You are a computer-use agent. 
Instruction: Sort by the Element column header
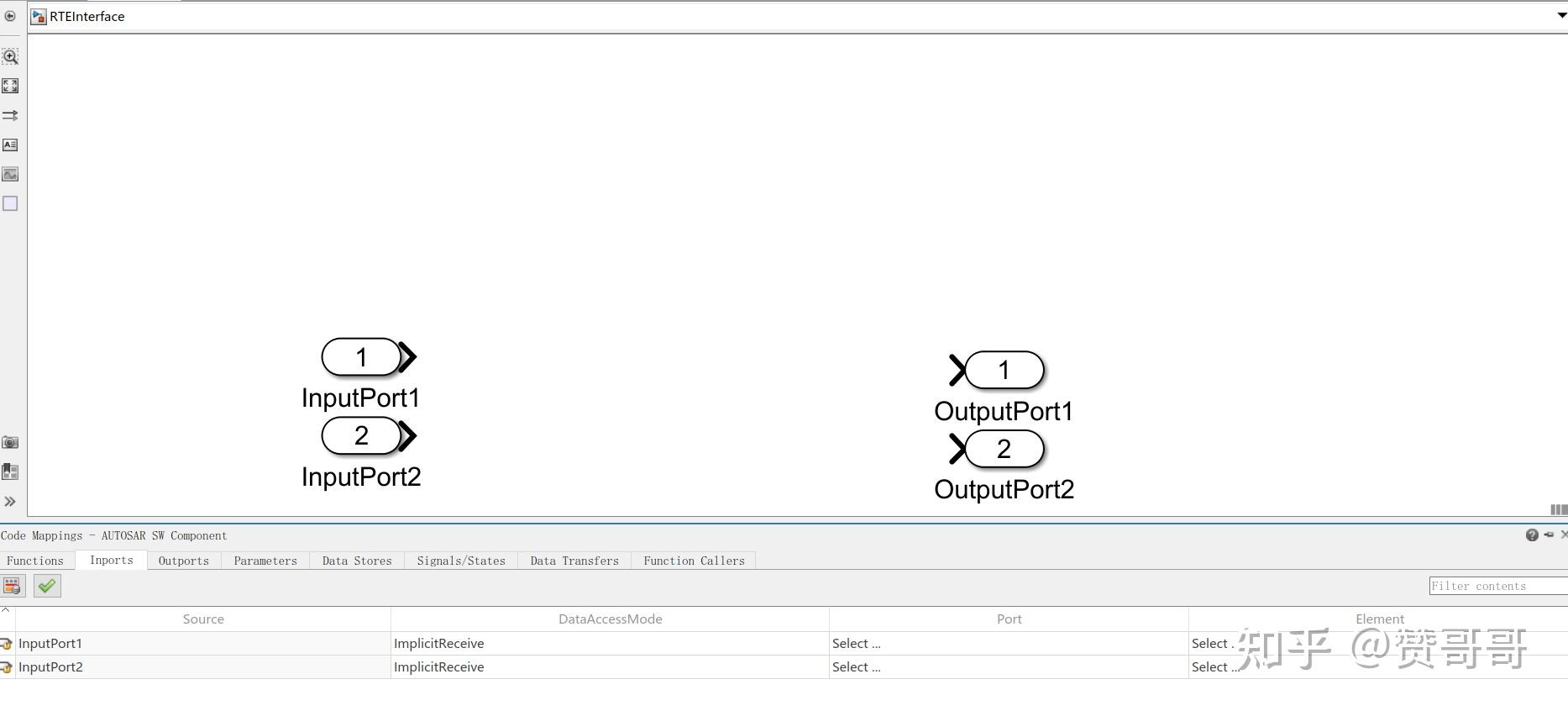click(x=1379, y=619)
